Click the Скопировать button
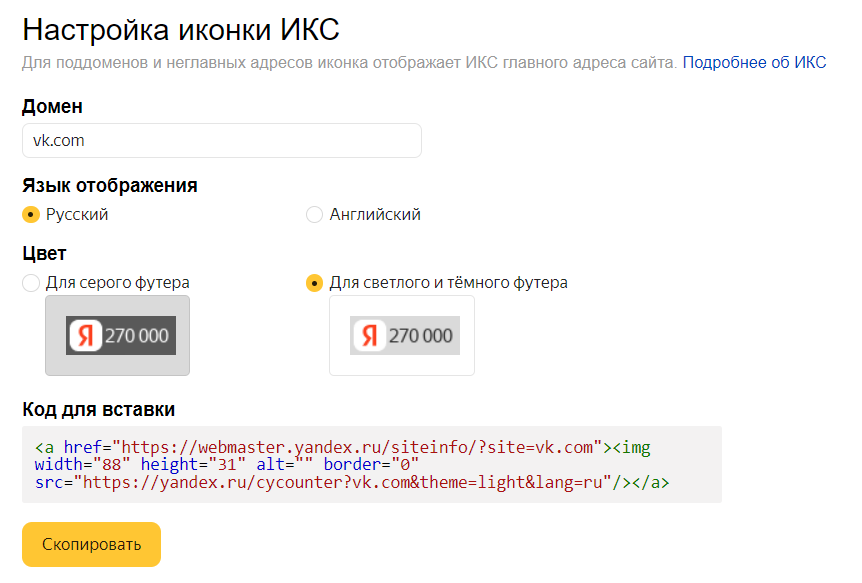Screen dimensions: 862x583 91,544
